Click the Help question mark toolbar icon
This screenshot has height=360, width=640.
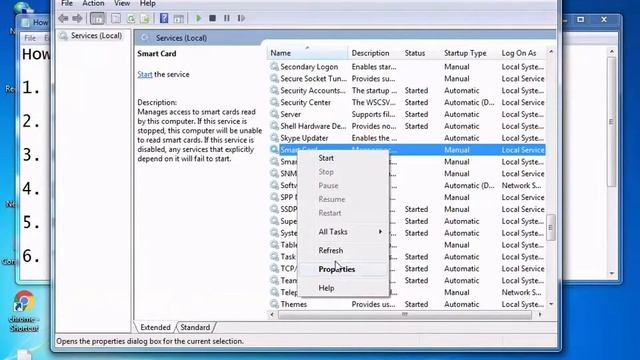coord(164,18)
